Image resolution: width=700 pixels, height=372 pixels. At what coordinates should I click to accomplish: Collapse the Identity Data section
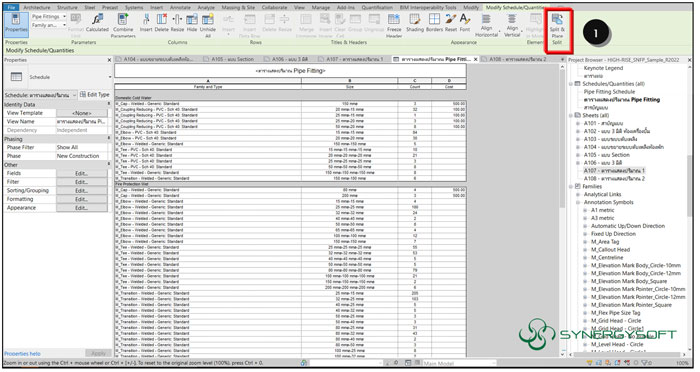[x=109, y=104]
